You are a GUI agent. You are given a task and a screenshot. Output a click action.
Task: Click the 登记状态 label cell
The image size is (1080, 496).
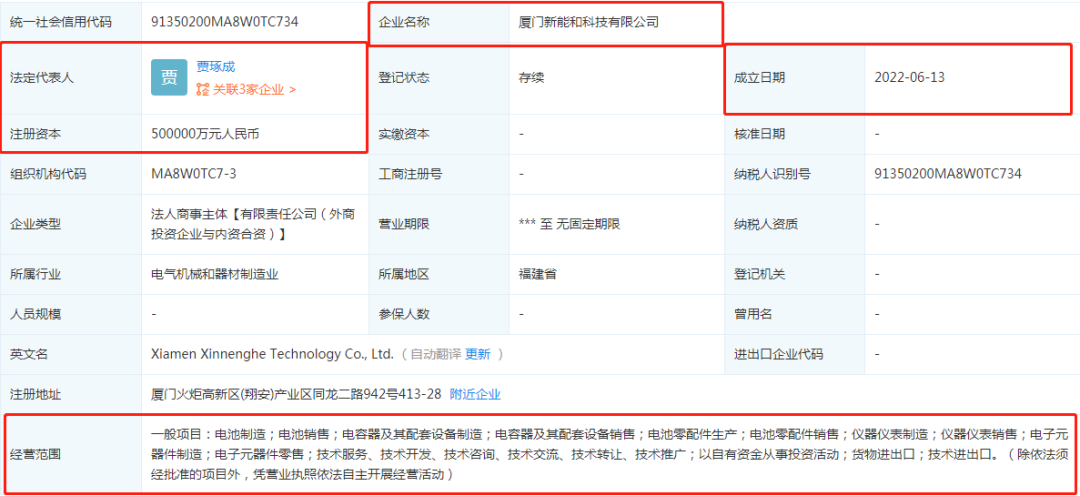click(439, 78)
